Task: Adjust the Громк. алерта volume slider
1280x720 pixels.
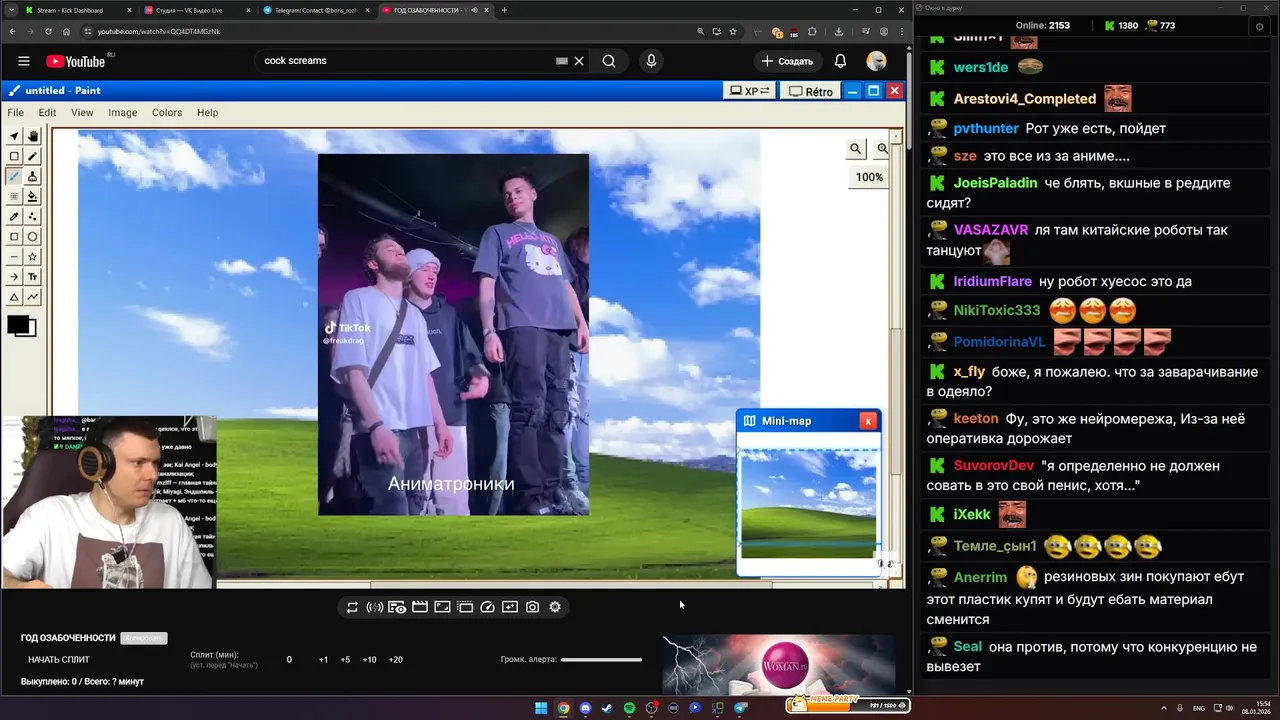Action: click(x=601, y=660)
